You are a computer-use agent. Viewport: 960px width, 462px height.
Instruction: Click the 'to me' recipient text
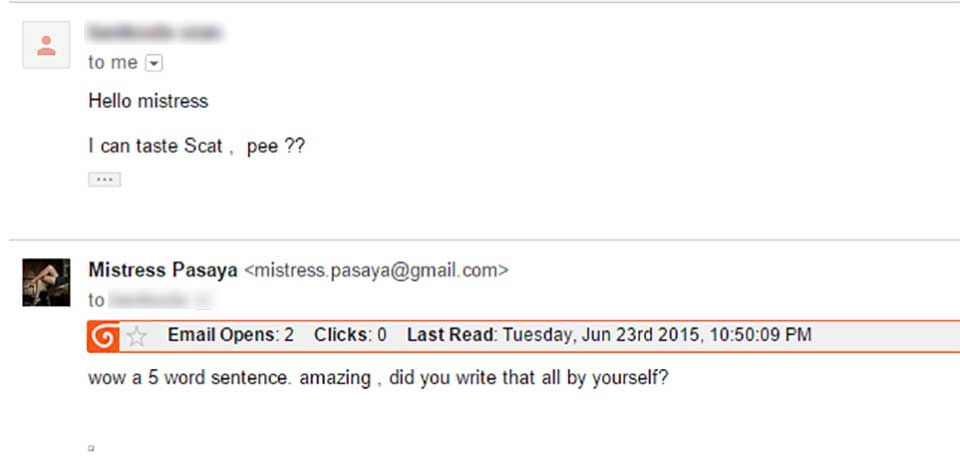click(x=113, y=62)
